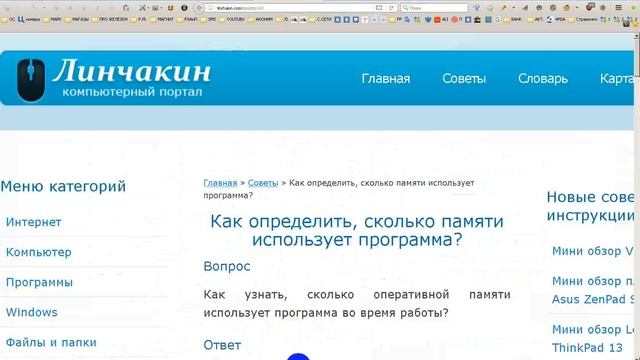Open the Мини обзор Asus ZenPad link
This screenshot has width=640, height=360.
593,290
